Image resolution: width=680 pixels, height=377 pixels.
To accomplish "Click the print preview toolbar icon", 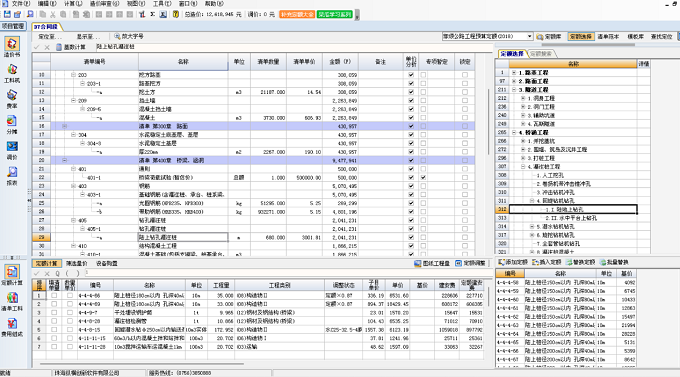I will (30, 14).
